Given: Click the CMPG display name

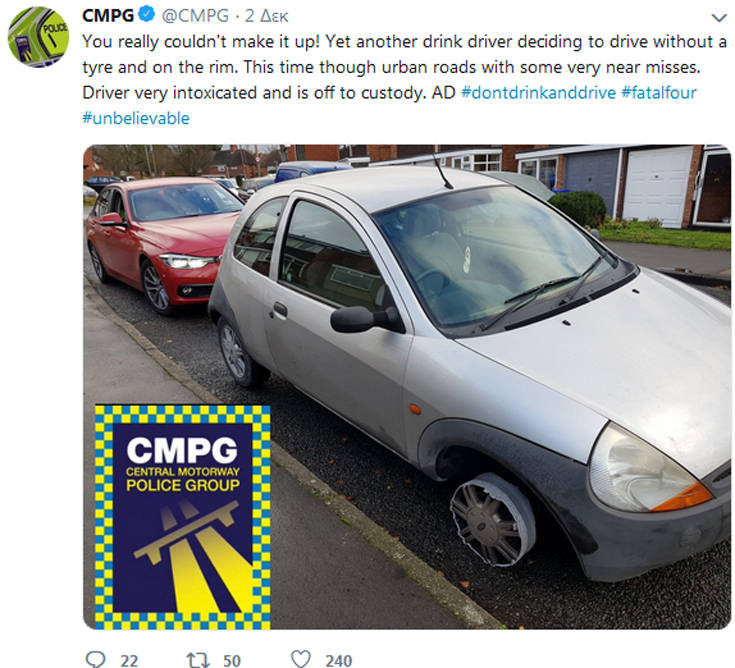Looking at the screenshot, I should coord(108,15).
